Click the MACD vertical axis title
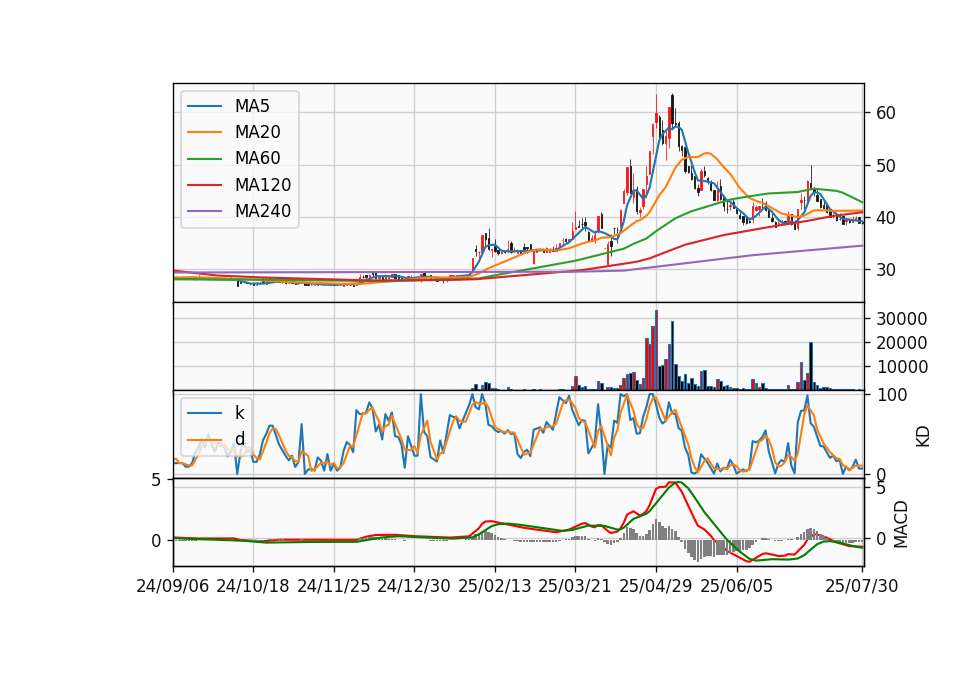Image resolution: width=960 pixels, height=690 pixels. (x=901, y=524)
